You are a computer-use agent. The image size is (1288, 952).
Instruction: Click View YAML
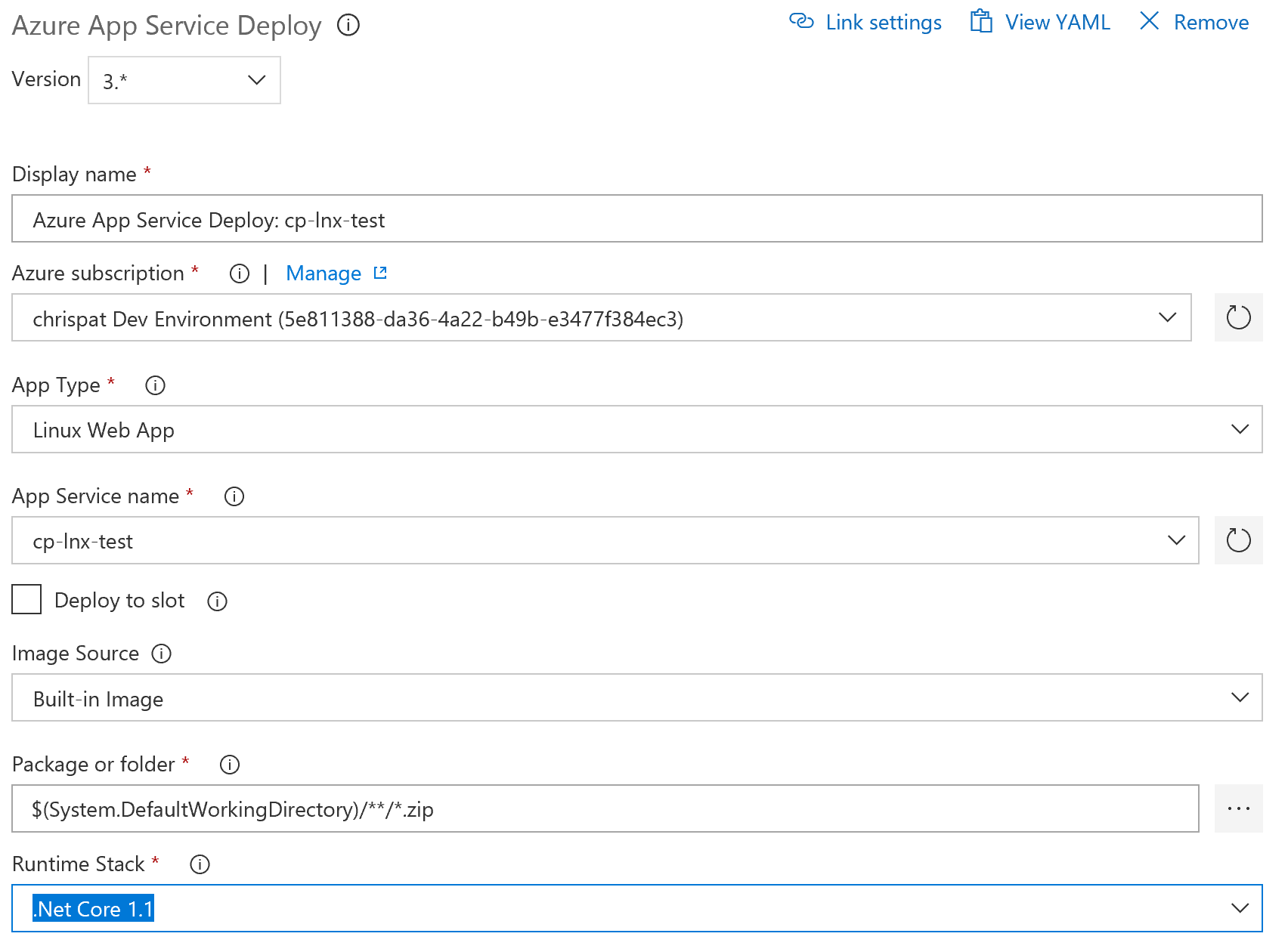tap(1040, 23)
